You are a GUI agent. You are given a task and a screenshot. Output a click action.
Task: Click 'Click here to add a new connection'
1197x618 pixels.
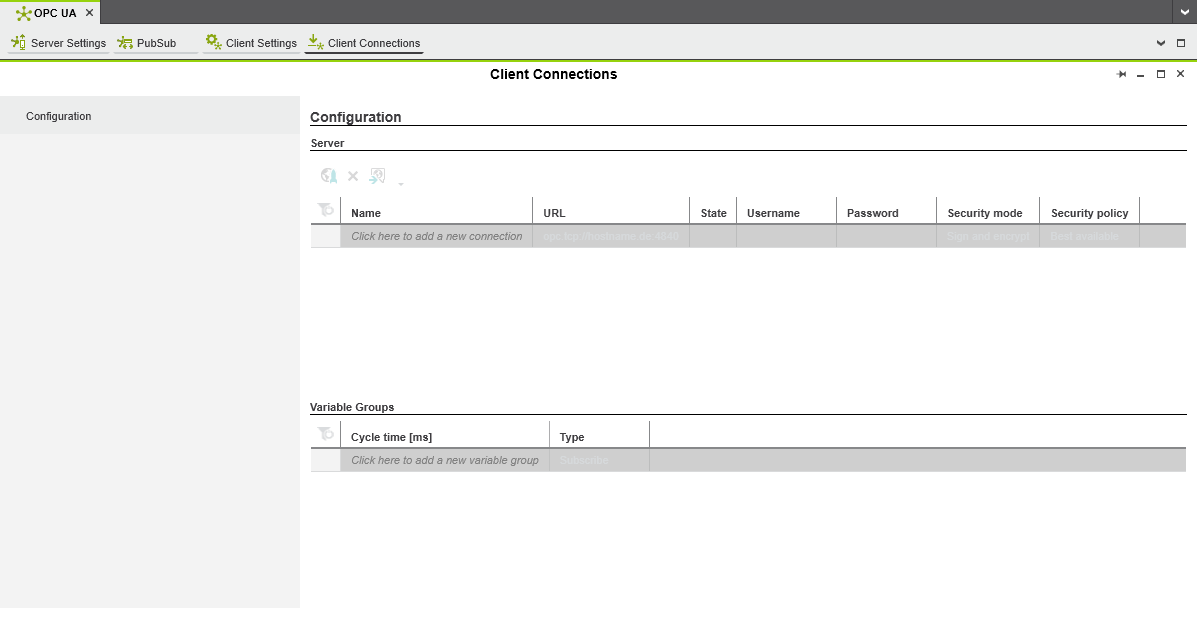point(437,237)
